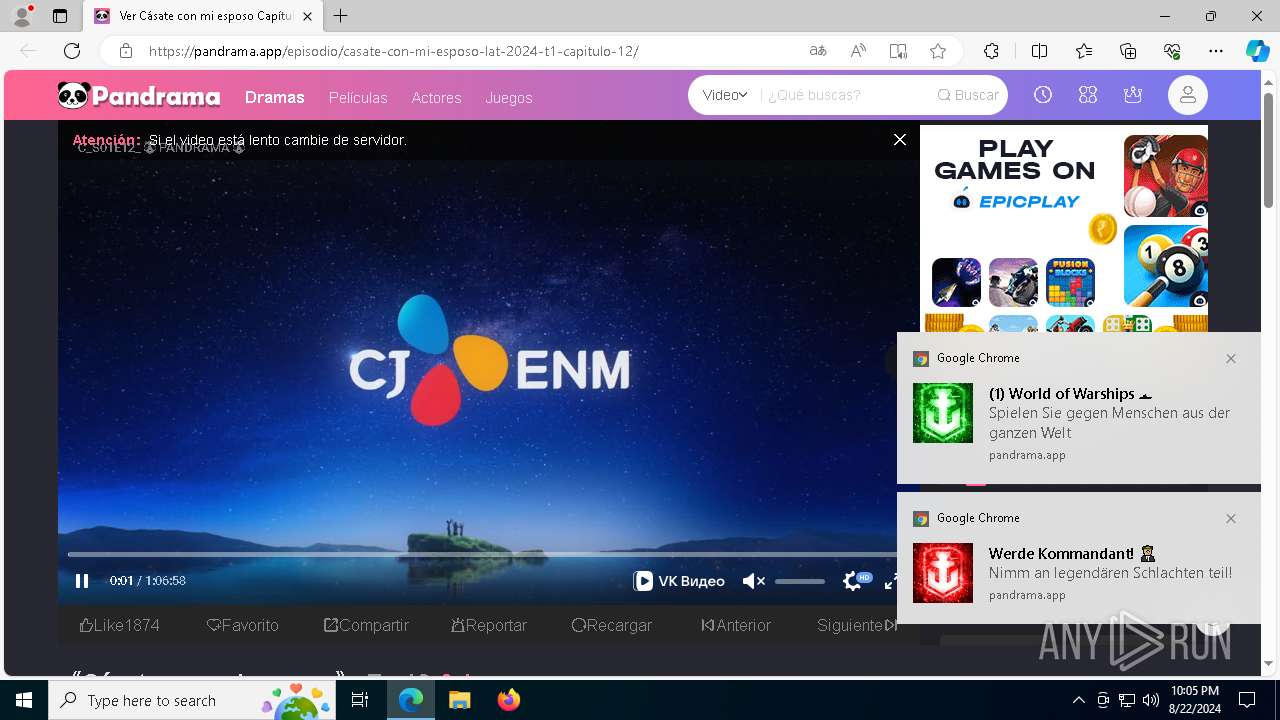The height and width of the screenshot is (720, 1280).
Task: Open the user profile avatar
Action: click(1188, 95)
